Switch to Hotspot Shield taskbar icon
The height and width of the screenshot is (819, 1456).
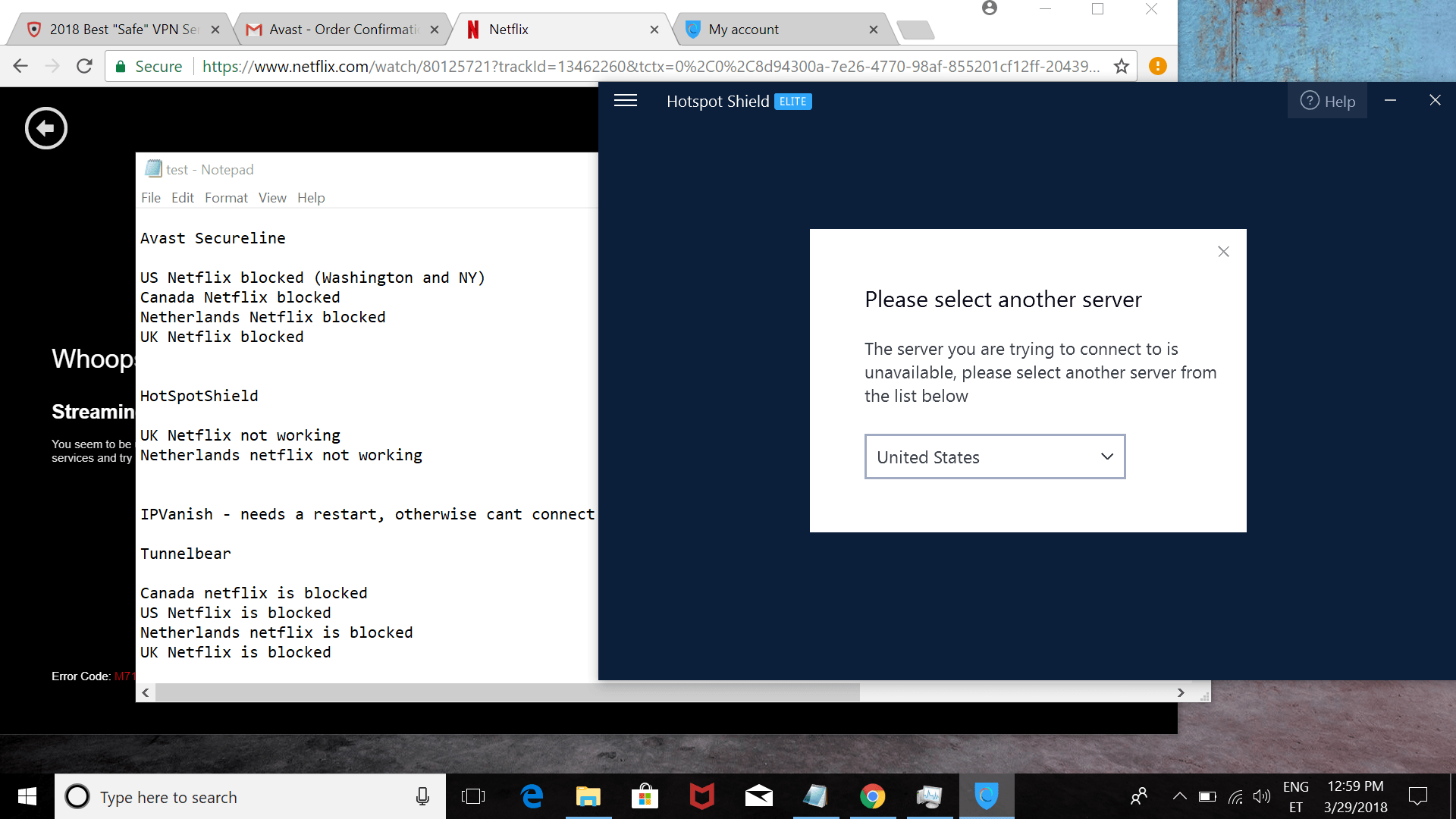[986, 796]
